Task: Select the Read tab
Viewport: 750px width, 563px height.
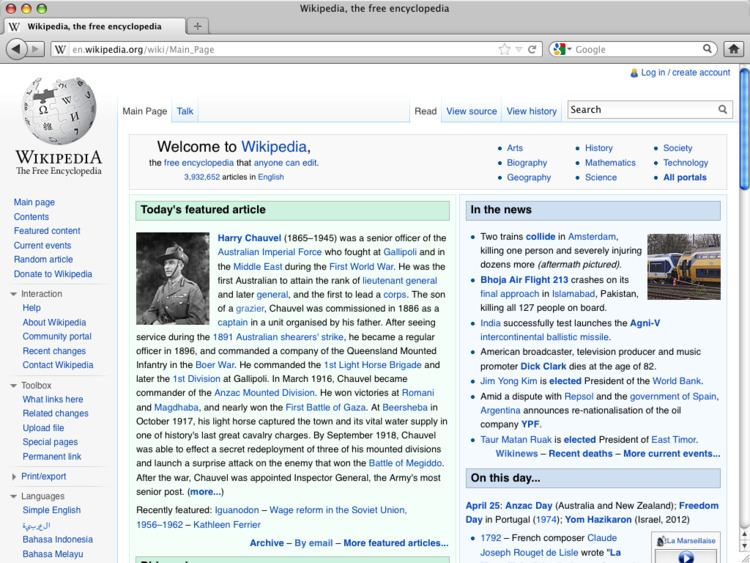Action: pyautogui.click(x=425, y=111)
